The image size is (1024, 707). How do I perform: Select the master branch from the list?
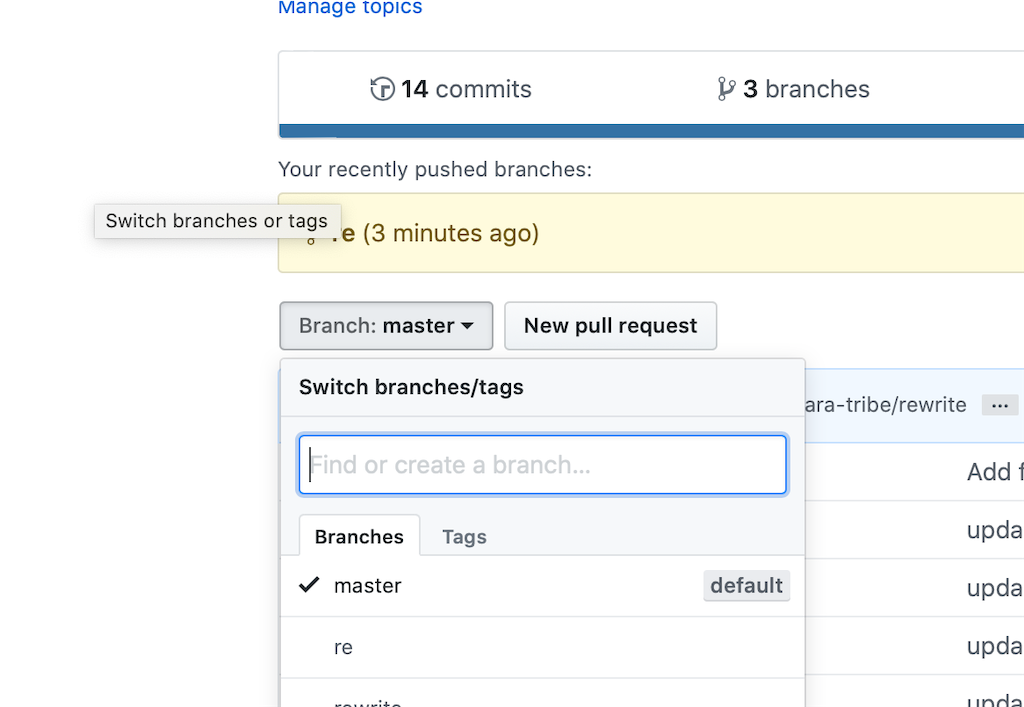(x=542, y=586)
